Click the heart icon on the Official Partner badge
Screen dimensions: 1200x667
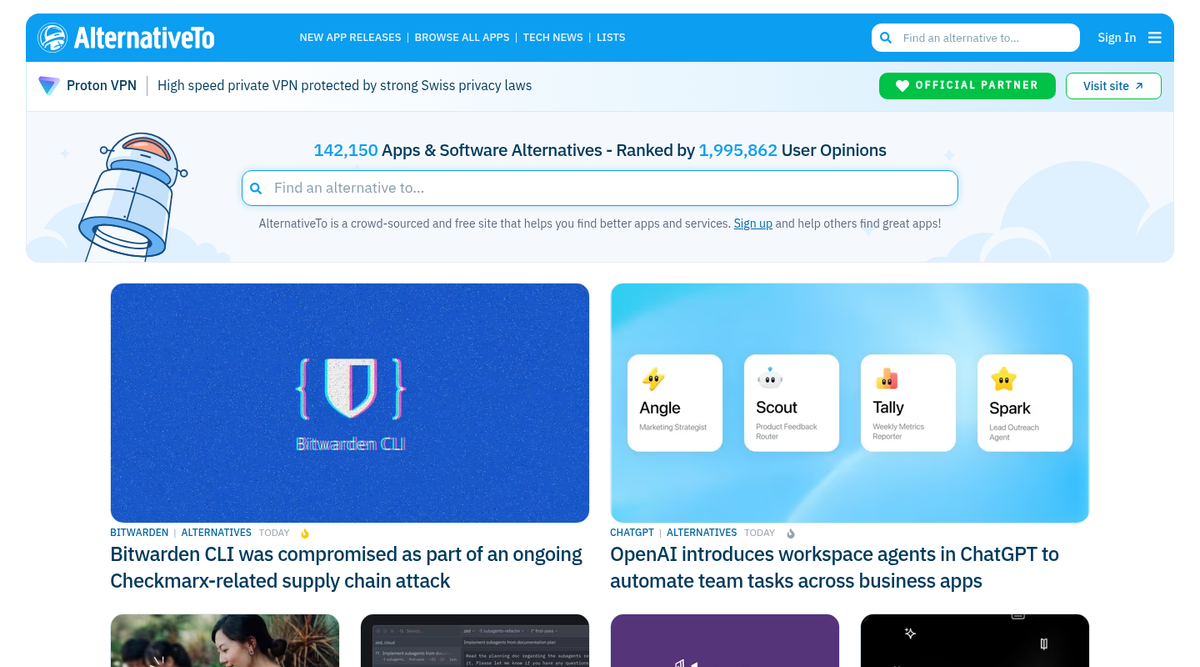point(901,85)
